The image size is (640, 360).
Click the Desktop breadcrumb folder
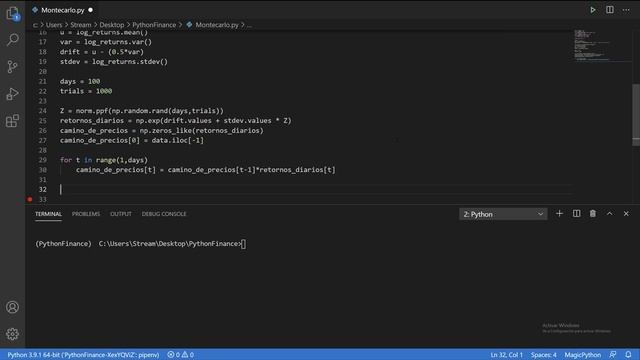click(x=112, y=25)
